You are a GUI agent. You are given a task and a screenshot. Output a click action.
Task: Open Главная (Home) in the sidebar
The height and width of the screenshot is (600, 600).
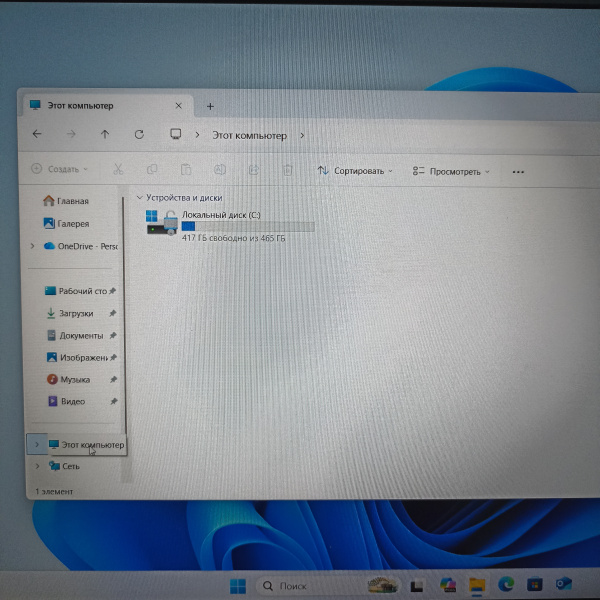point(72,201)
